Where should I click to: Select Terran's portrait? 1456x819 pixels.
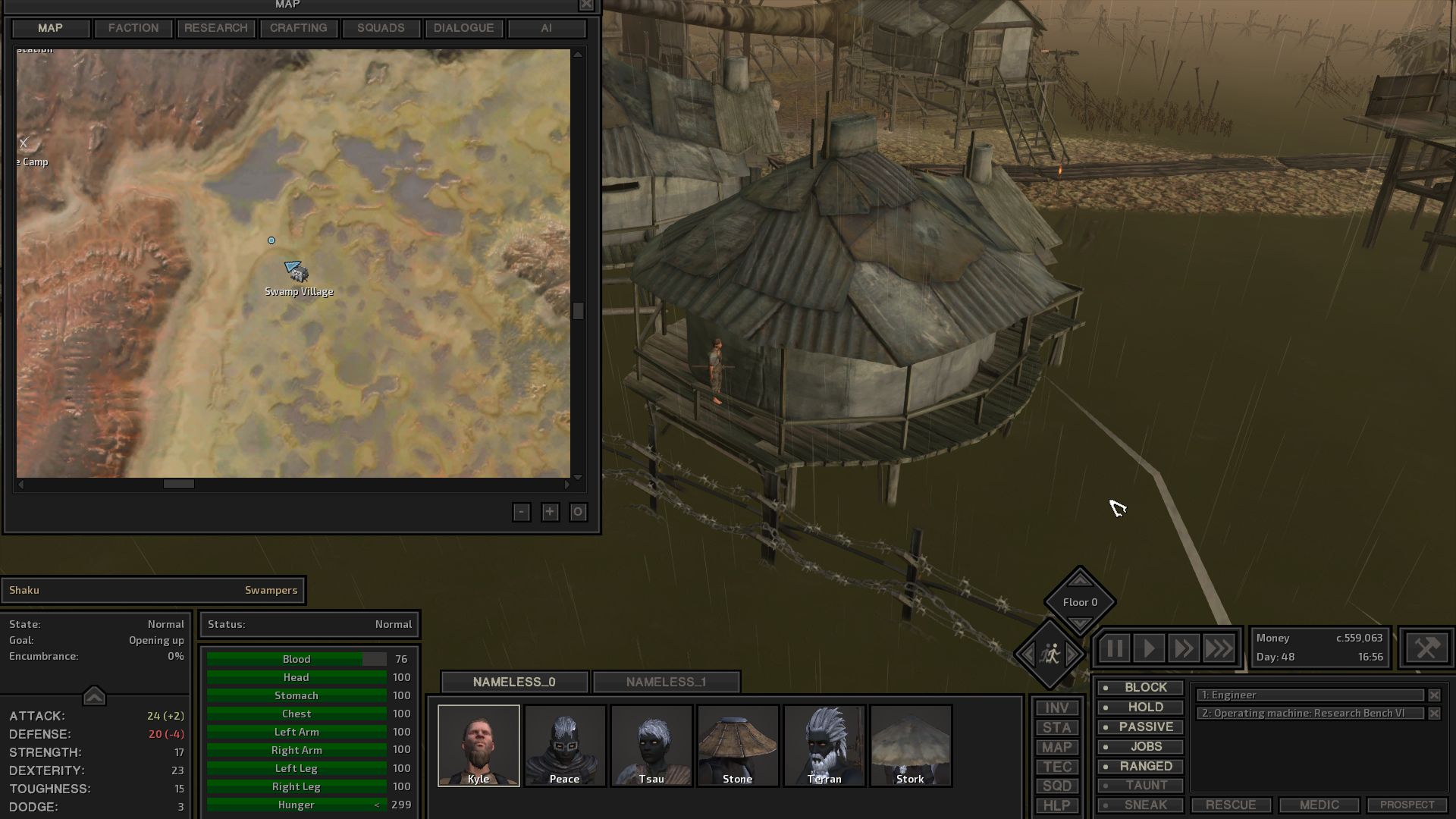[824, 745]
